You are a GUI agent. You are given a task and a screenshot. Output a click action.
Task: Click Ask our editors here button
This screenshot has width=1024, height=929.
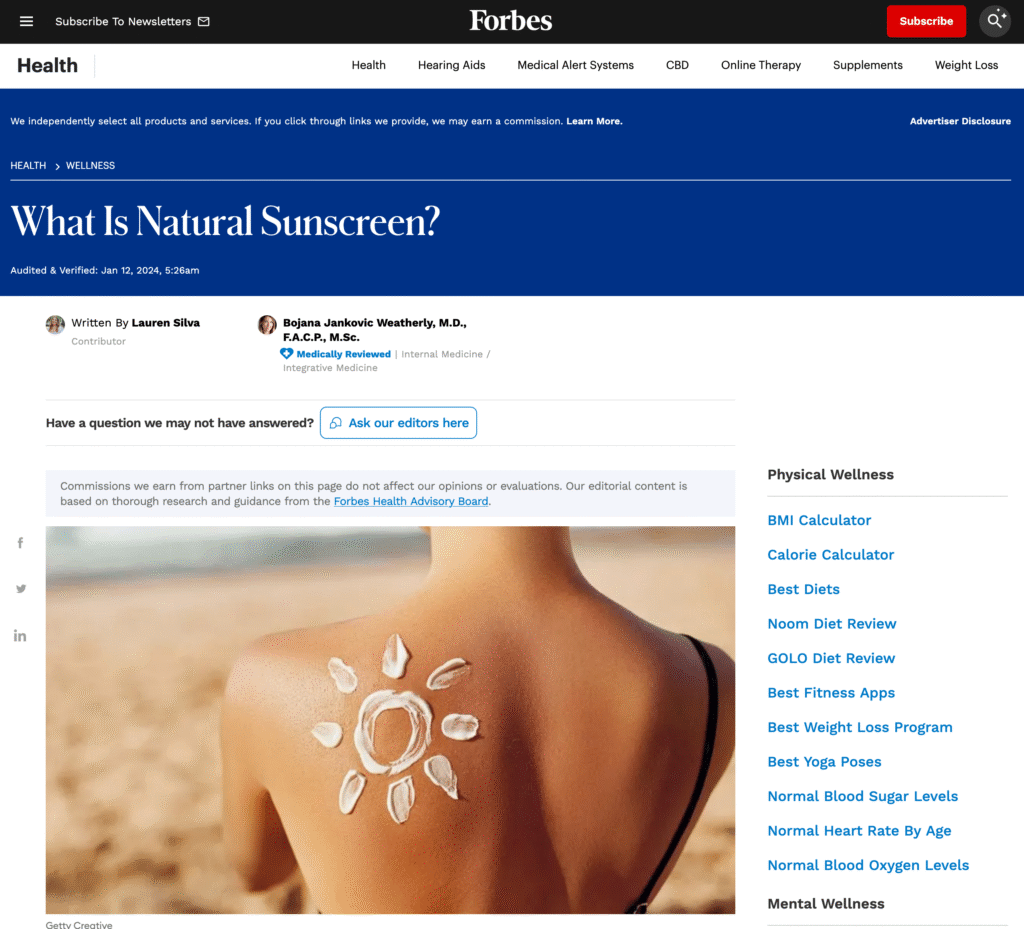coord(398,423)
